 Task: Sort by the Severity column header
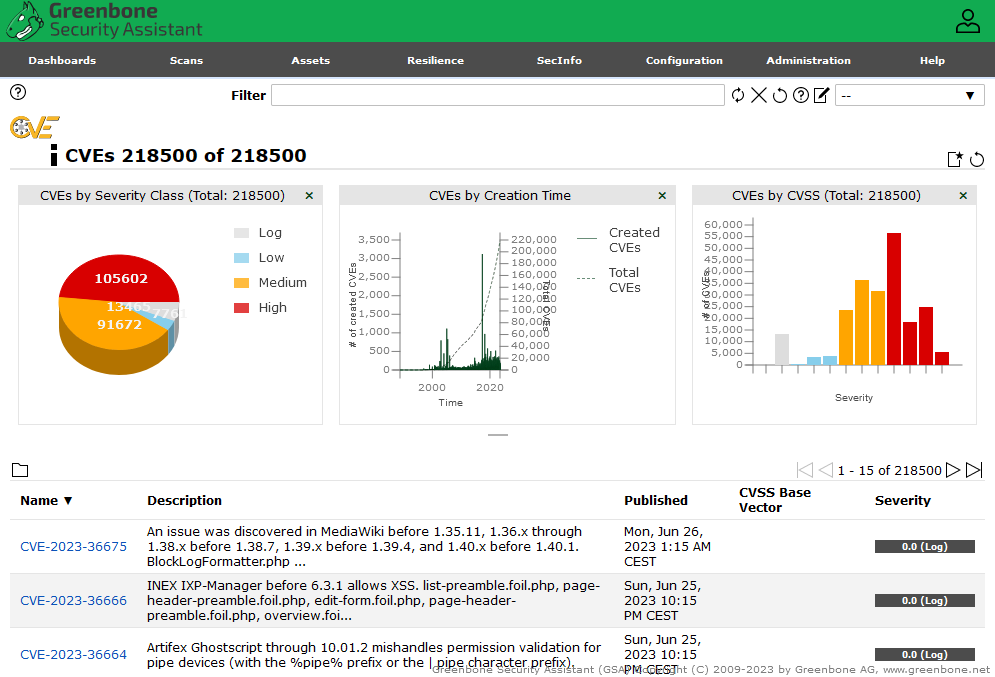pyautogui.click(x=903, y=501)
